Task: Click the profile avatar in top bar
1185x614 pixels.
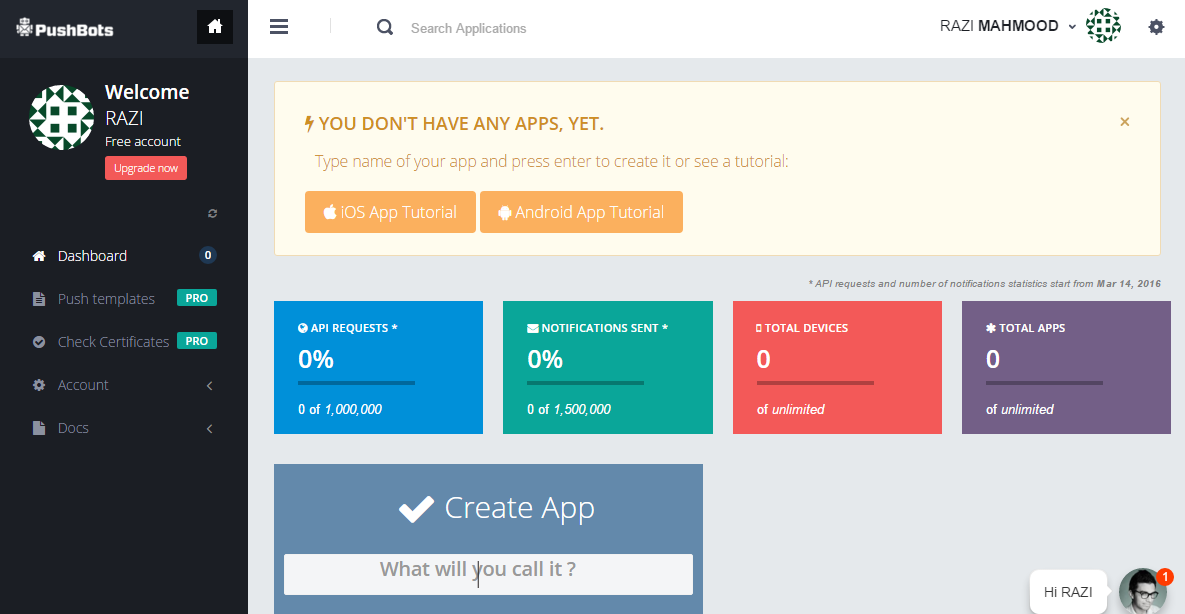Action: click(x=1103, y=26)
